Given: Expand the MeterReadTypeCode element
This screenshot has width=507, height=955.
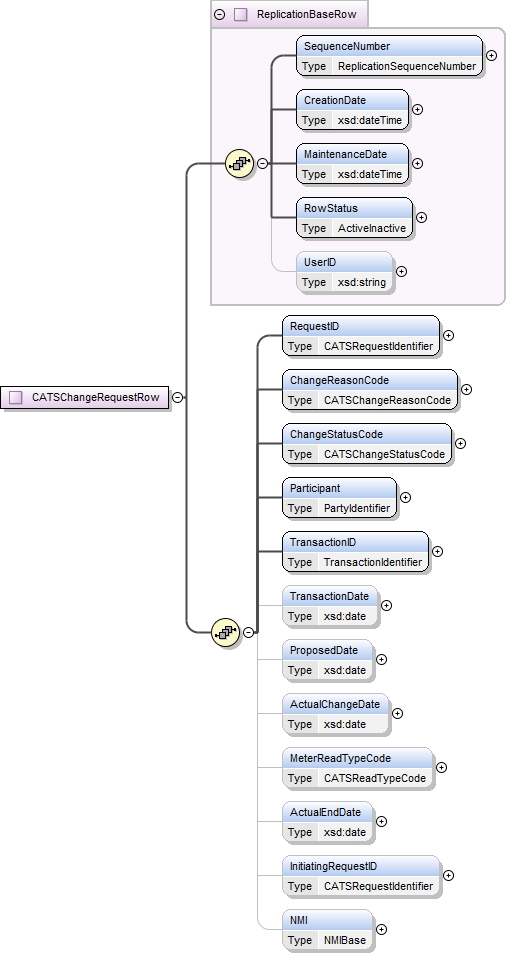Looking at the screenshot, I should point(441,767).
